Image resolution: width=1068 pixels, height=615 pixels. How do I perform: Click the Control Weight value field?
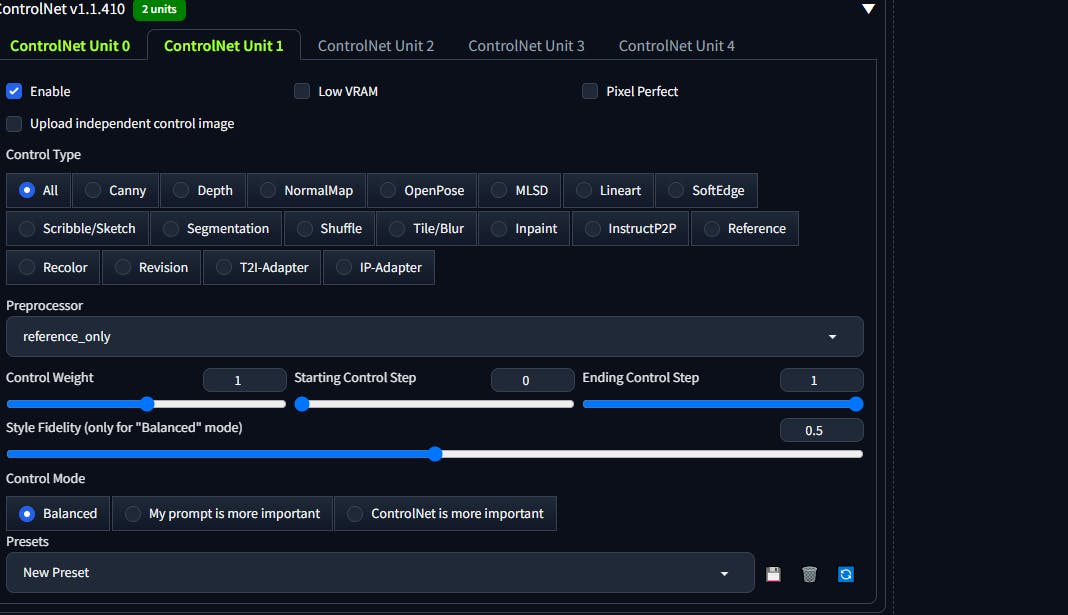[244, 380]
